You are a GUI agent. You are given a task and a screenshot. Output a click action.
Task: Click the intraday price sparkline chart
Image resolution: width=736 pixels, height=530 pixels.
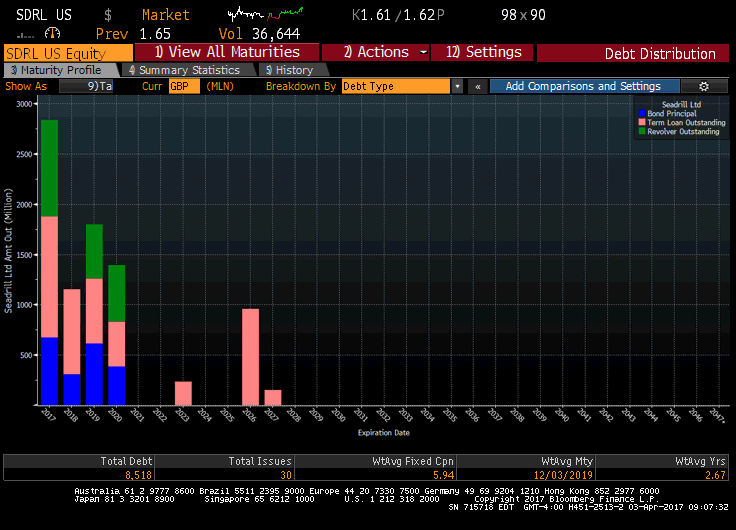[265, 14]
